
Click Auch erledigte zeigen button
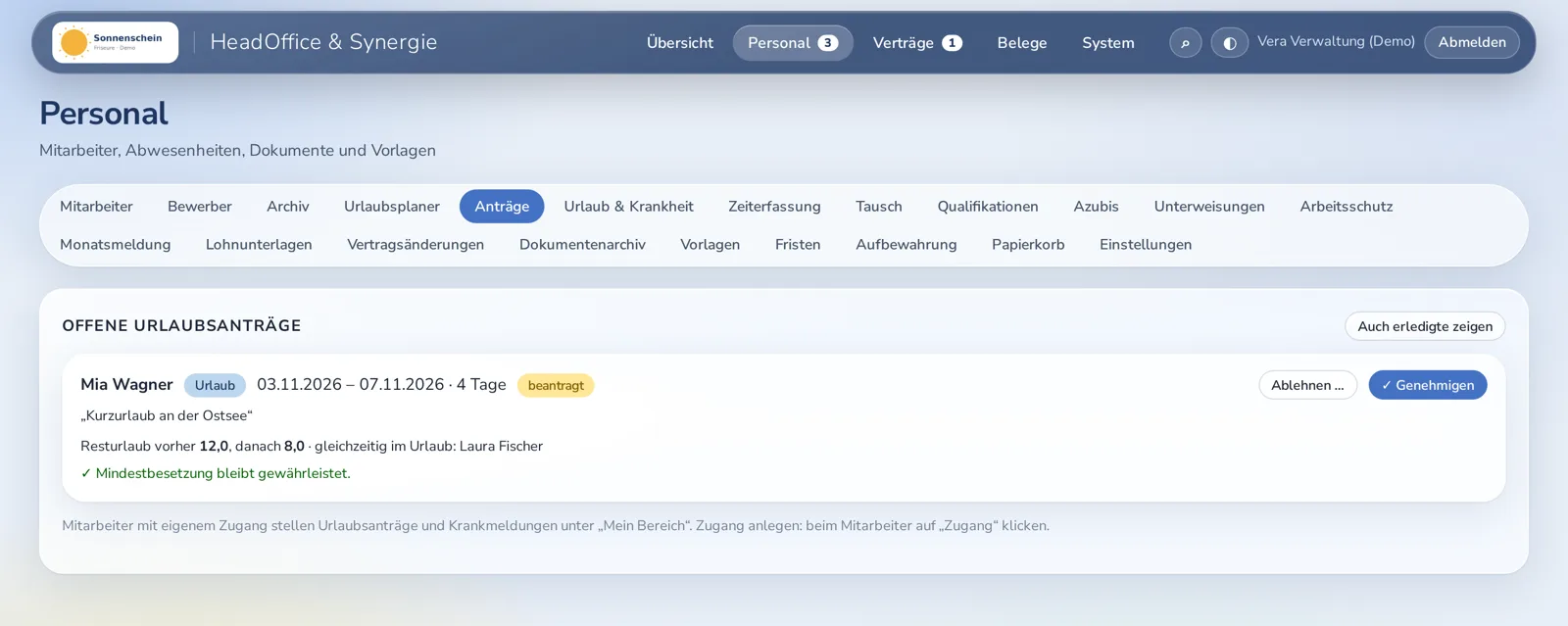pos(1425,326)
